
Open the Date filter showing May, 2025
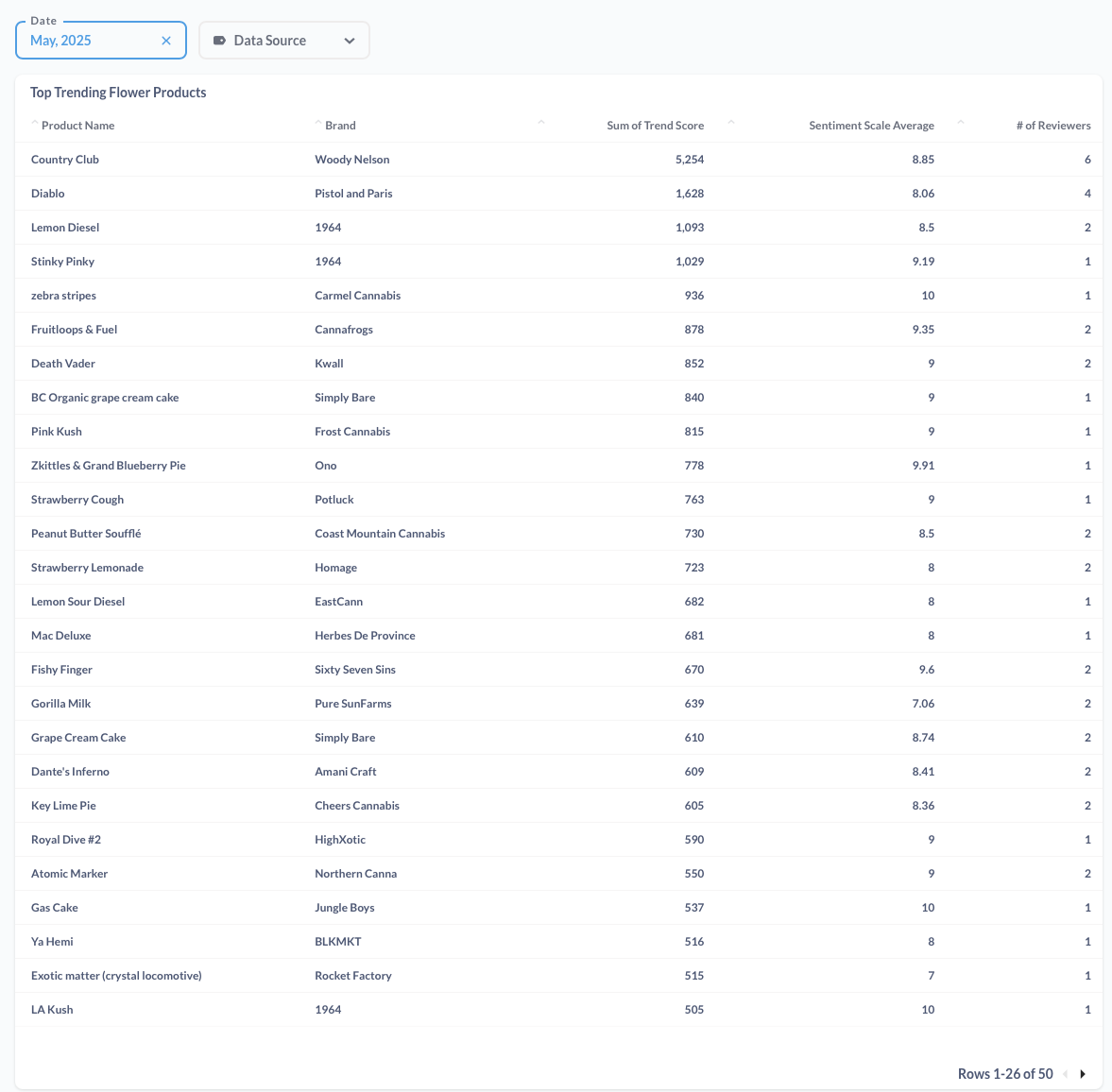pyautogui.click(x=101, y=41)
